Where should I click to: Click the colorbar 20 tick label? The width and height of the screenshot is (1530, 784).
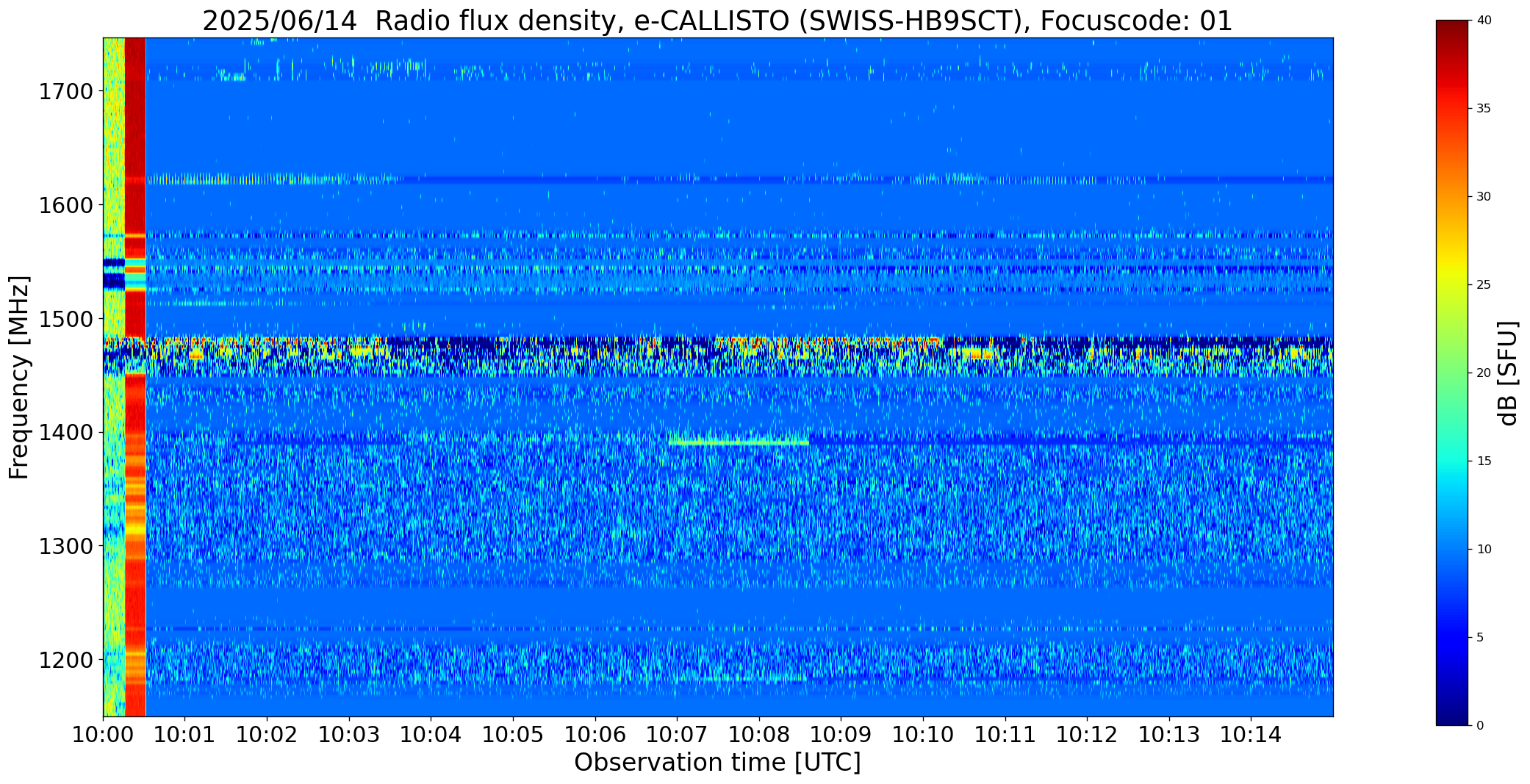[1484, 373]
